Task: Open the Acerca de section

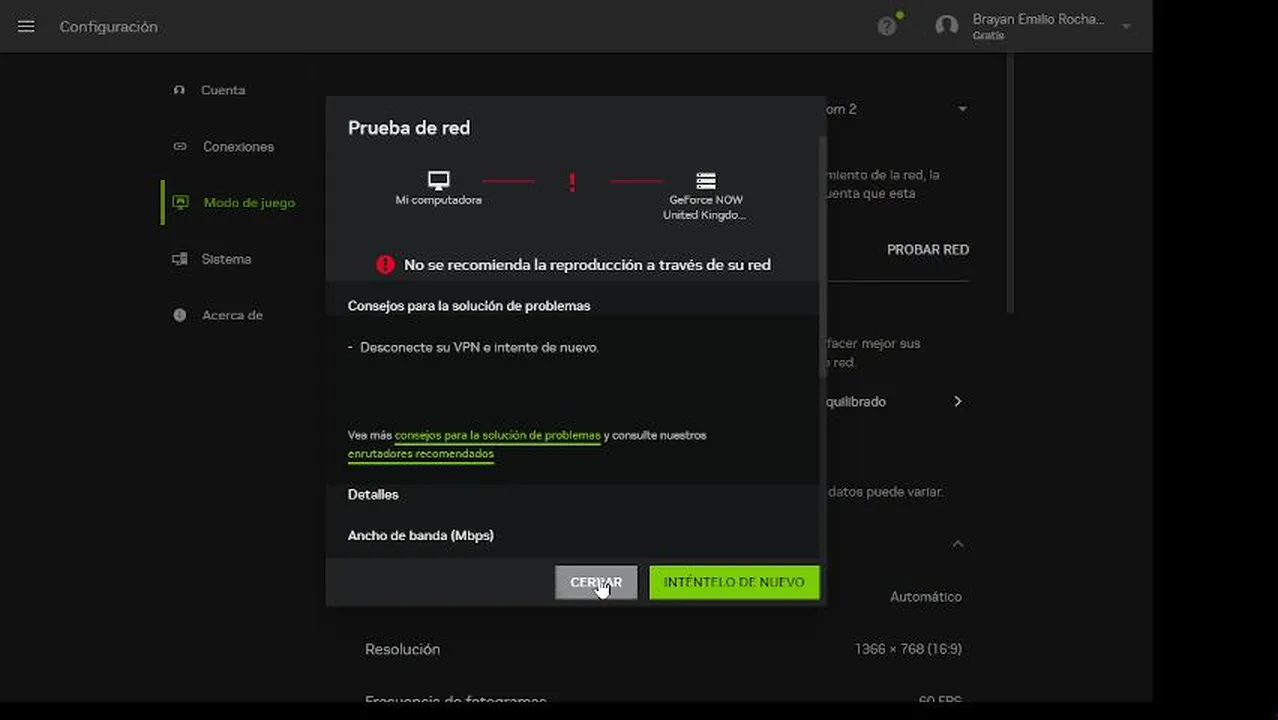Action: pos(232,315)
